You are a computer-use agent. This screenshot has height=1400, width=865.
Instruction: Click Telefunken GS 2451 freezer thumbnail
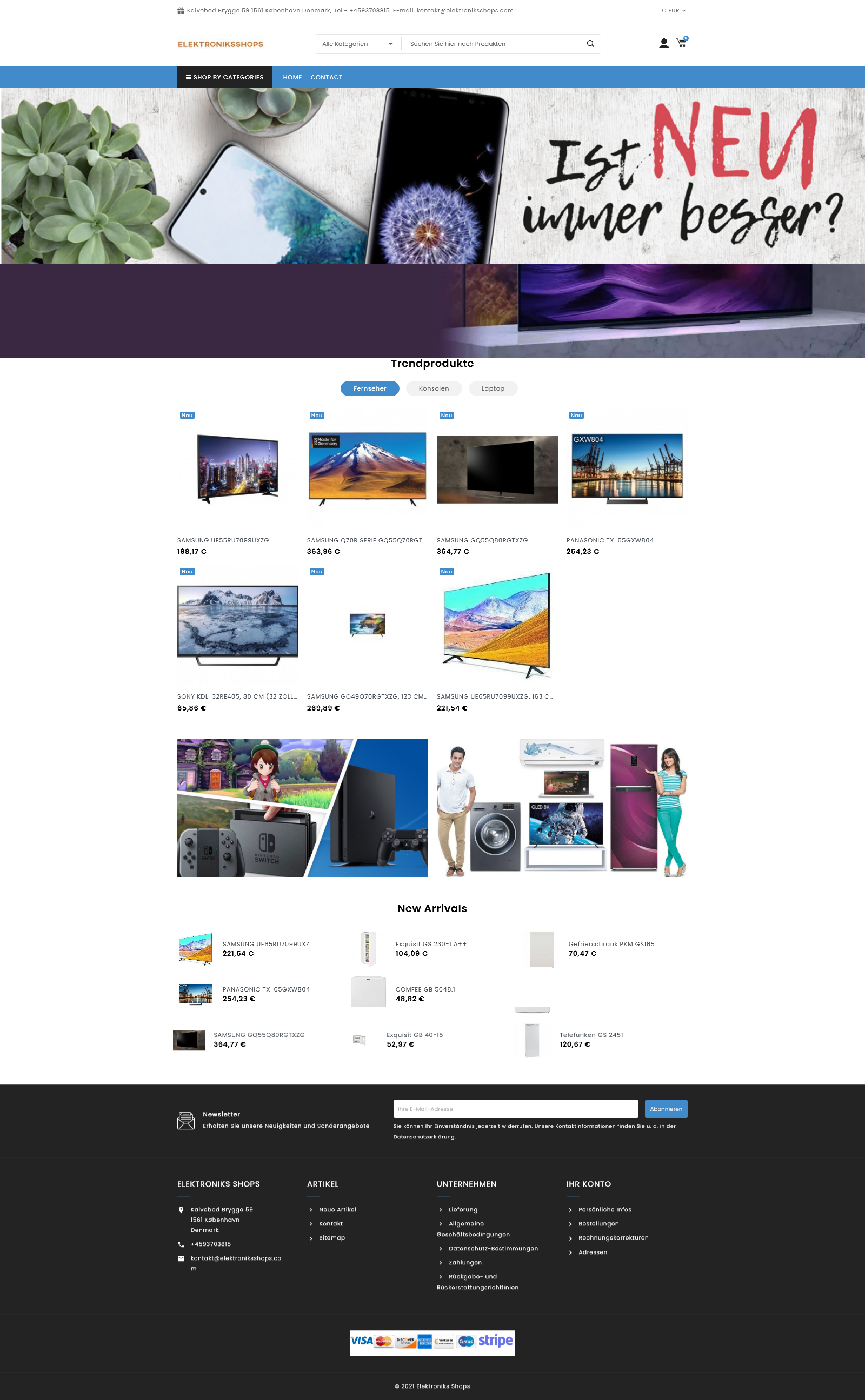pyautogui.click(x=532, y=1040)
